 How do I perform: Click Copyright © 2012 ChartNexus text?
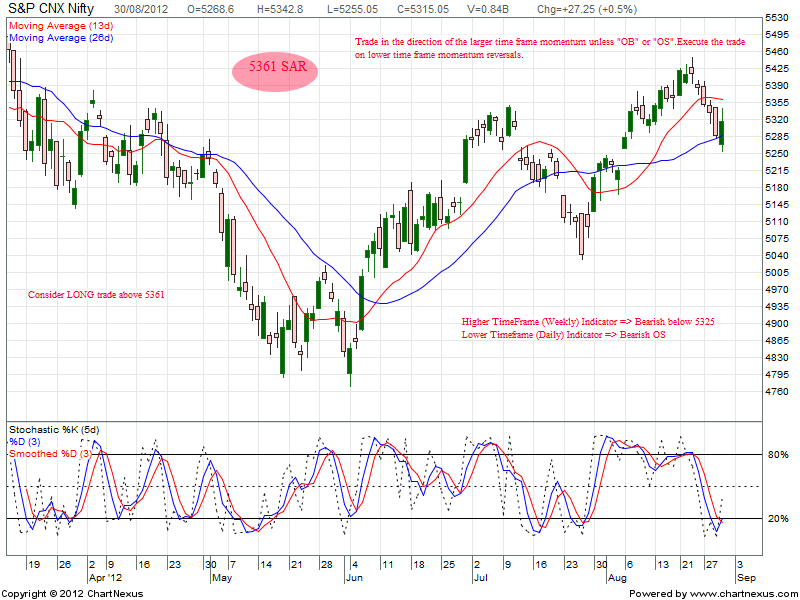pyautogui.click(x=72, y=594)
